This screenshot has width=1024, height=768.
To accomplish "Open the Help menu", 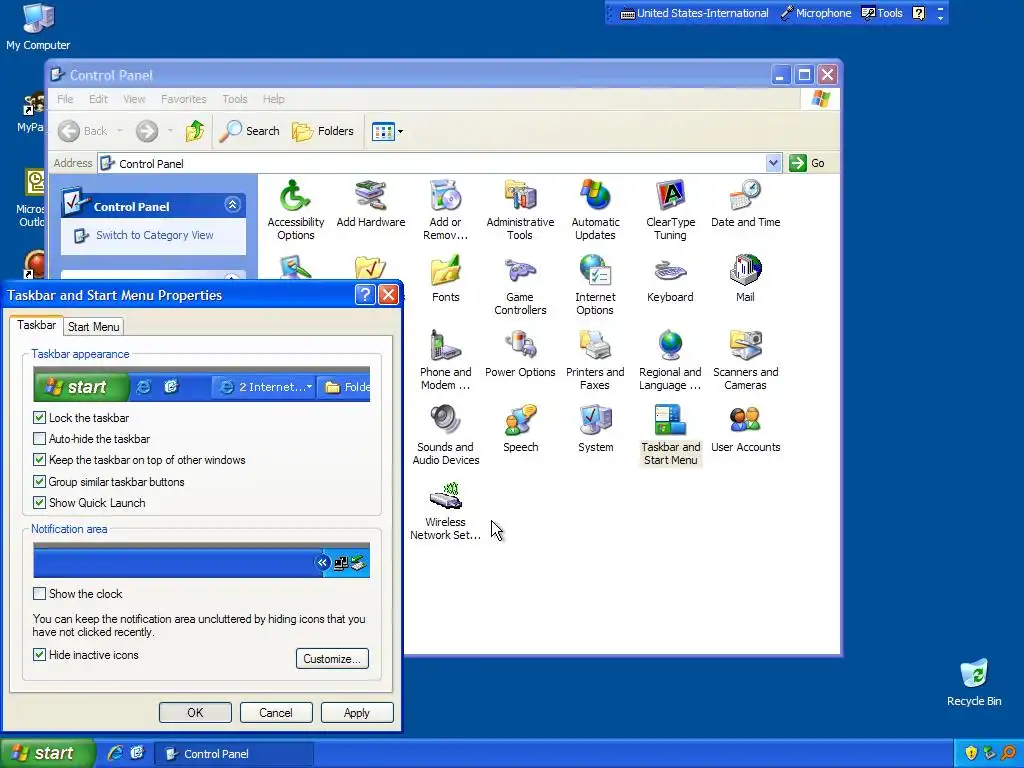I will 274,99.
